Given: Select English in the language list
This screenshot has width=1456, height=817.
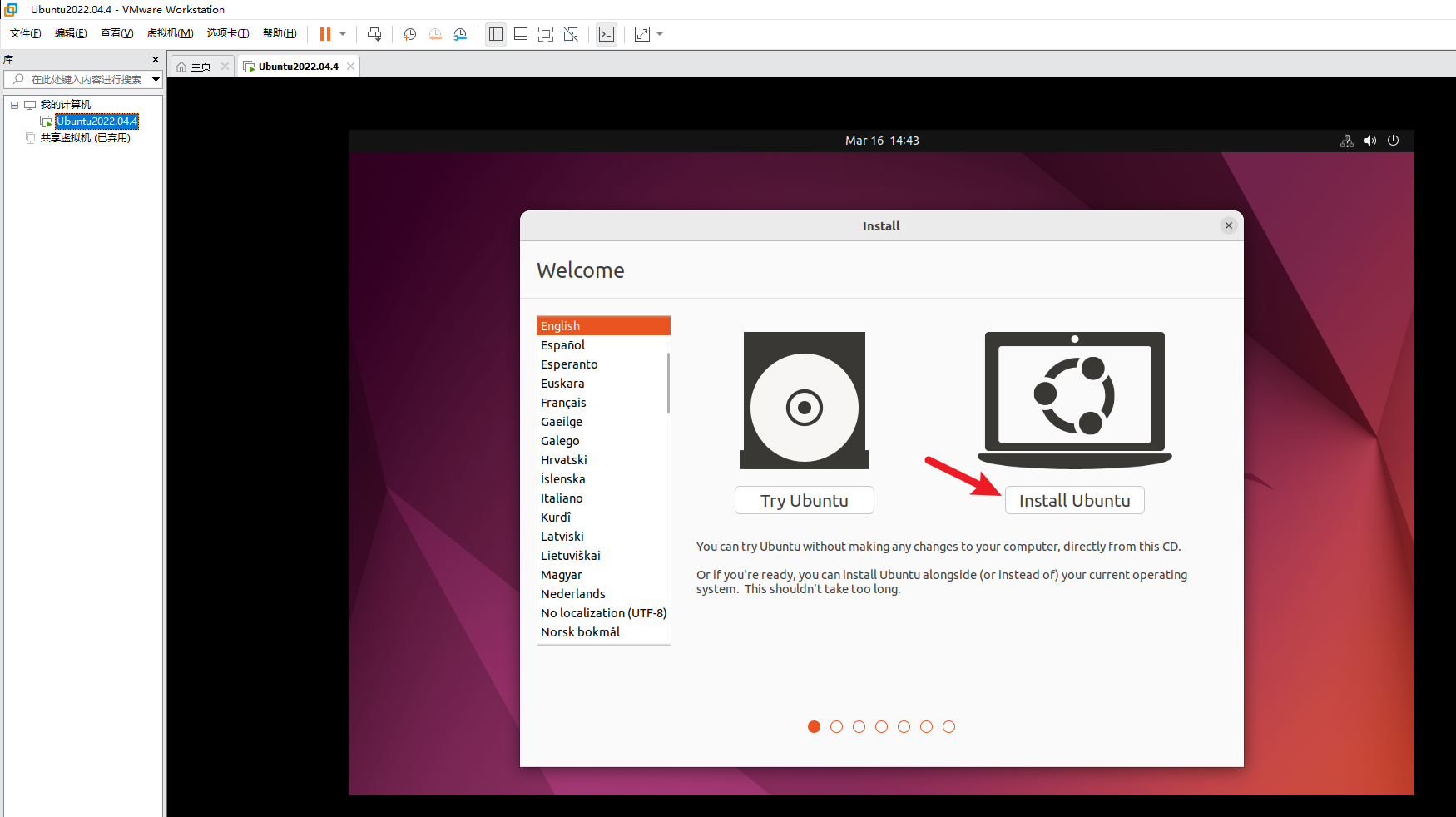Looking at the screenshot, I should (604, 326).
